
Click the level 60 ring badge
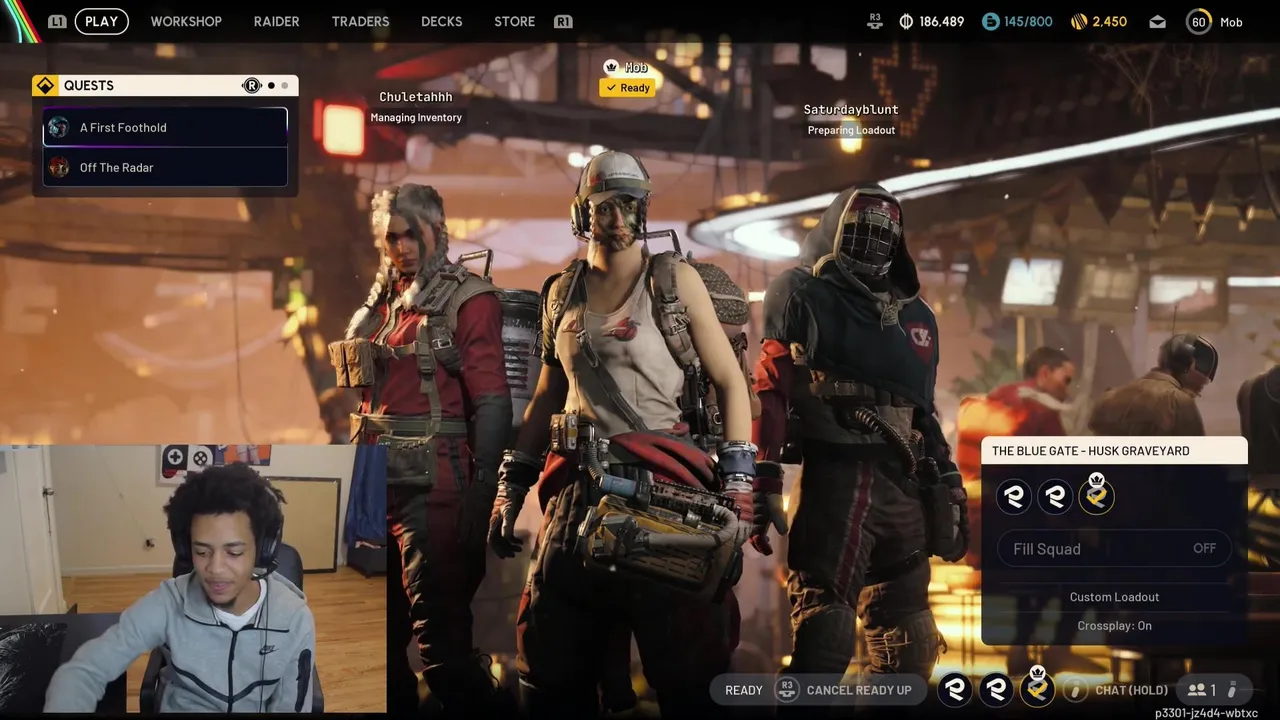pos(1199,21)
